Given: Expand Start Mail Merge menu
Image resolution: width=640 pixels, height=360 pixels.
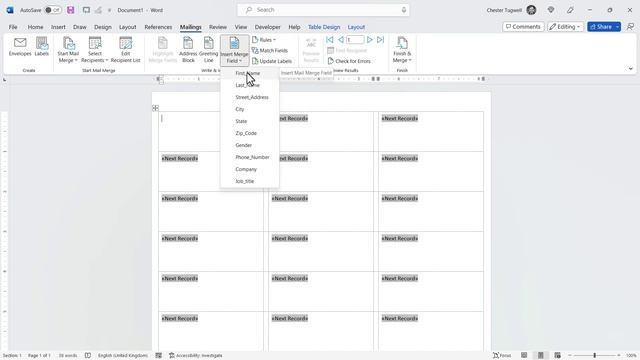Looking at the screenshot, I should pyautogui.click(x=68, y=50).
